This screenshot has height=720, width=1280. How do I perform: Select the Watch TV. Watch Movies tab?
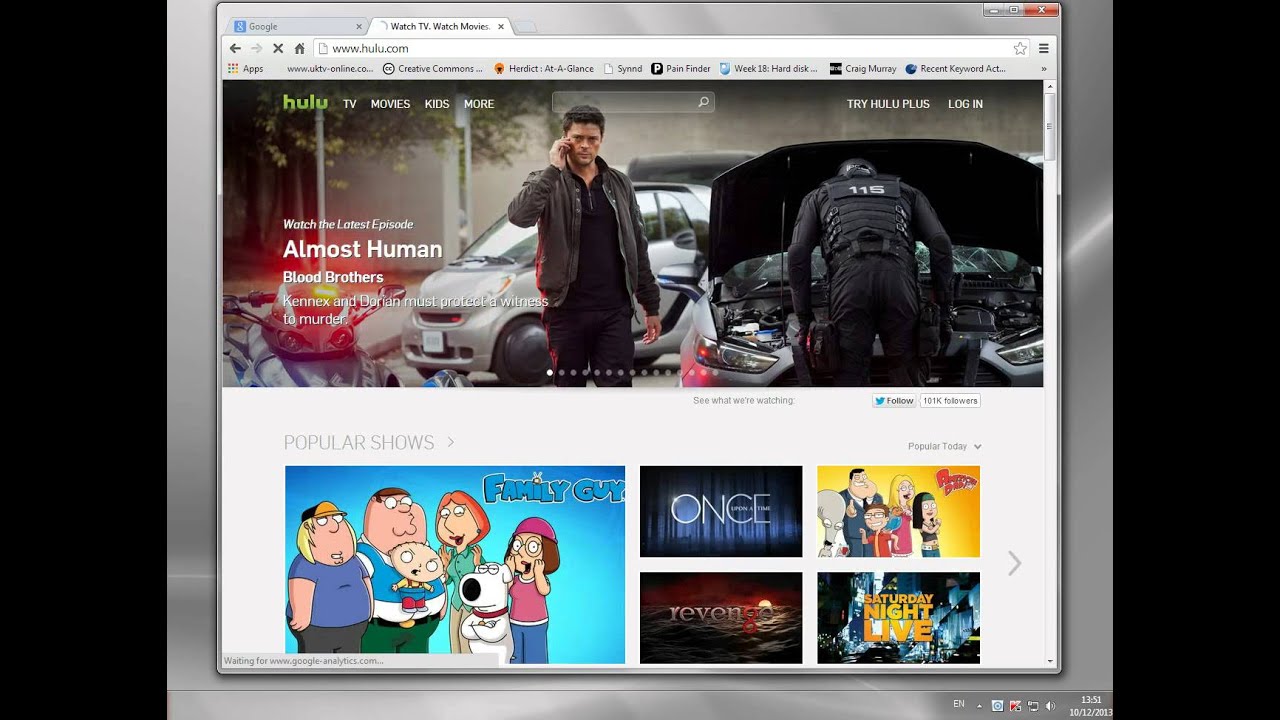pyautogui.click(x=440, y=26)
